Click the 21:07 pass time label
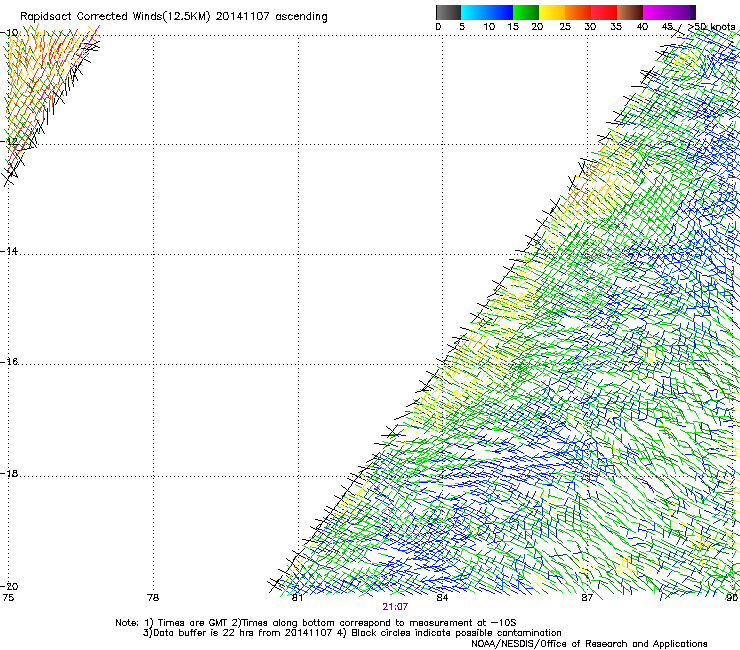The height and width of the screenshot is (650, 740). coord(395,607)
